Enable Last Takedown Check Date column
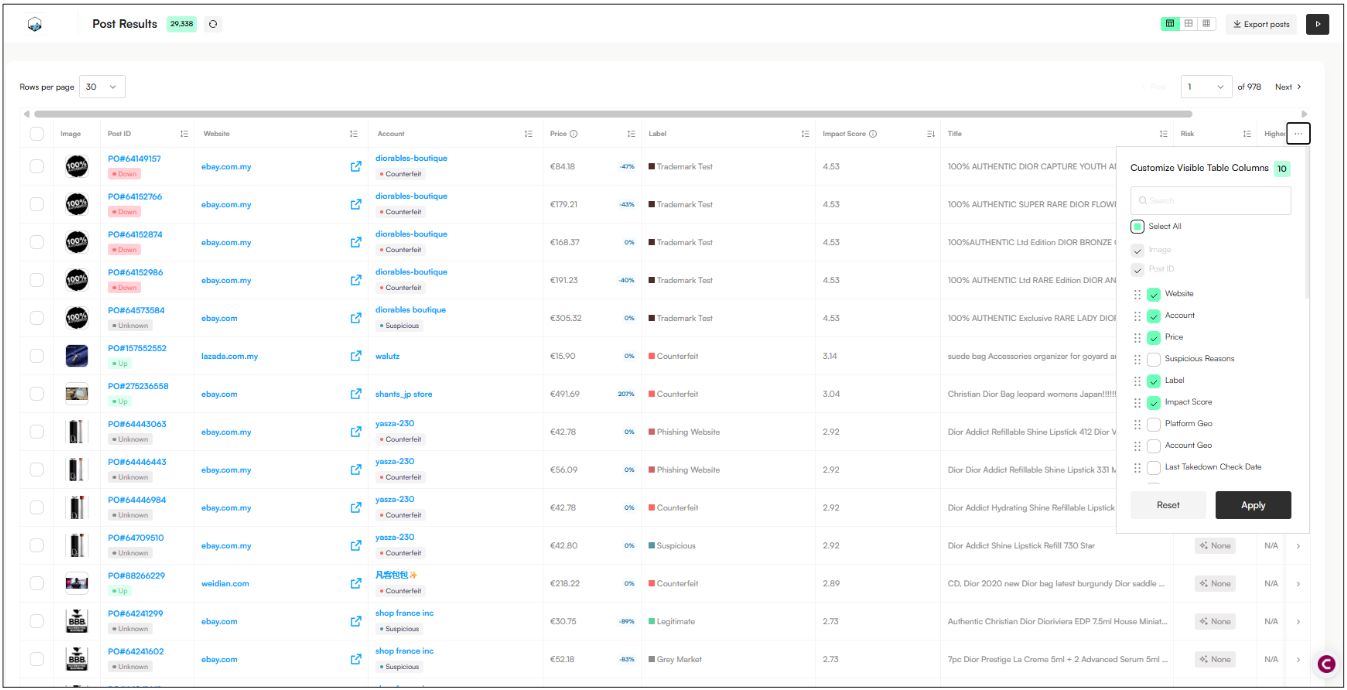 1154,467
